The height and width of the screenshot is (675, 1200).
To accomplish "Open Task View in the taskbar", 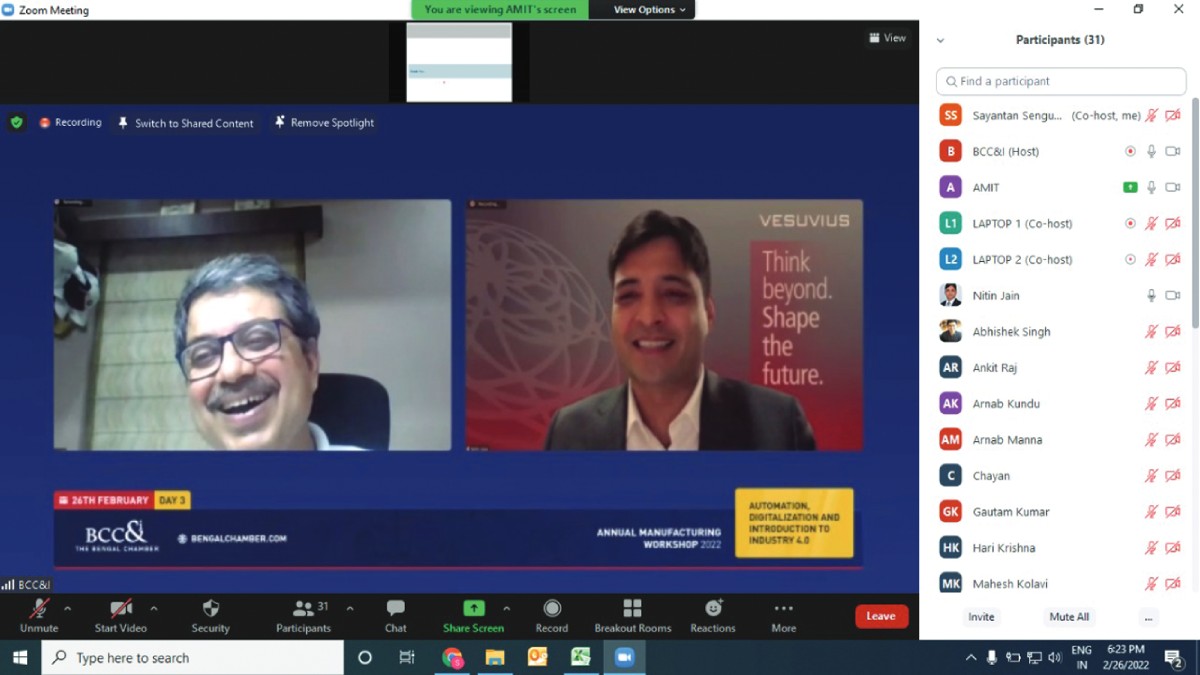I will (407, 657).
